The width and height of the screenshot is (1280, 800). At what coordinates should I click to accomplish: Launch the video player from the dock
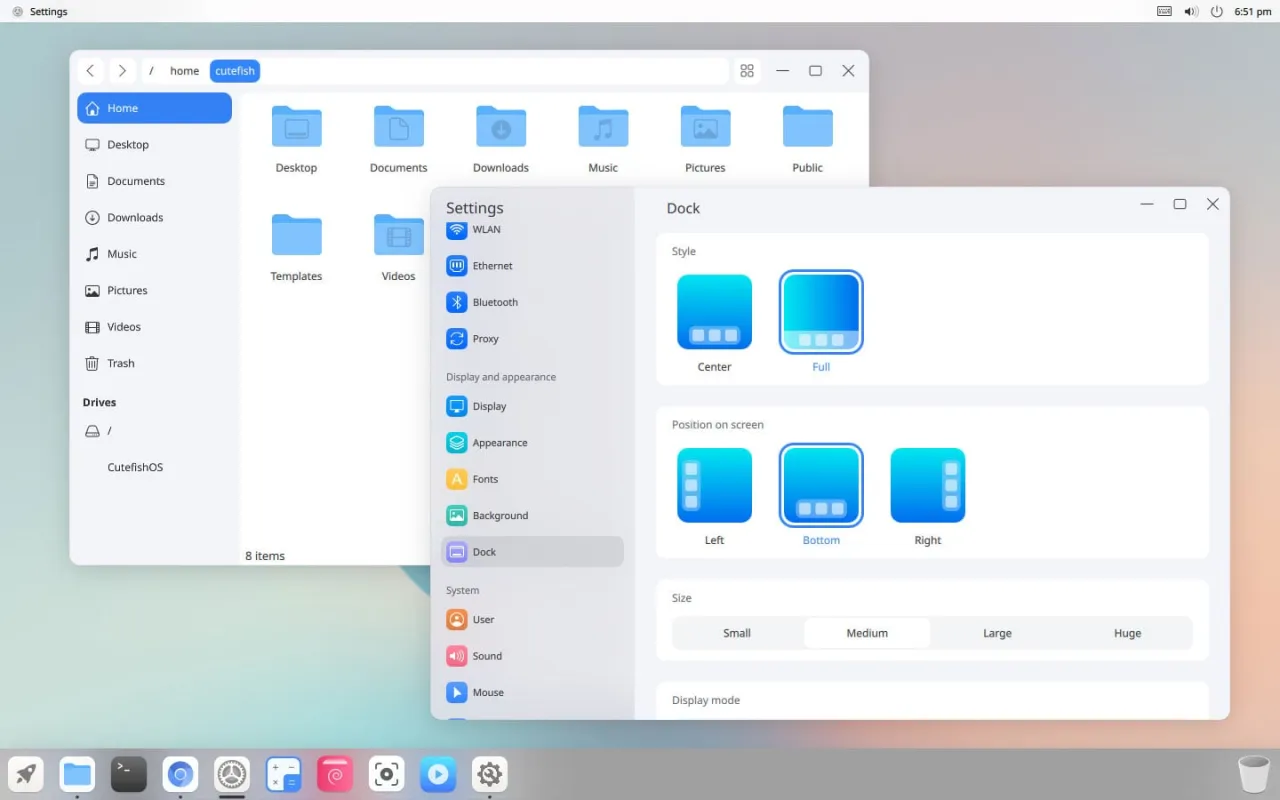pyautogui.click(x=438, y=773)
